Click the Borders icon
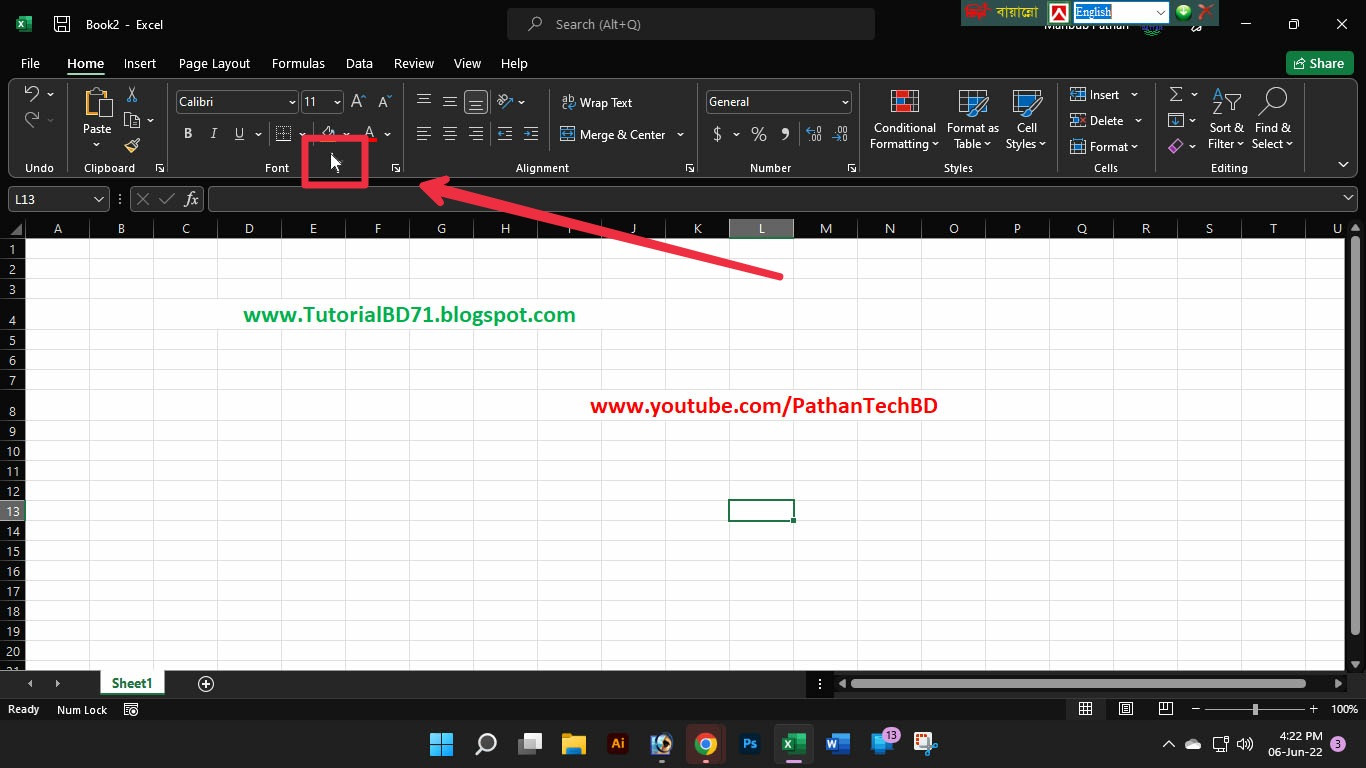 click(x=283, y=134)
